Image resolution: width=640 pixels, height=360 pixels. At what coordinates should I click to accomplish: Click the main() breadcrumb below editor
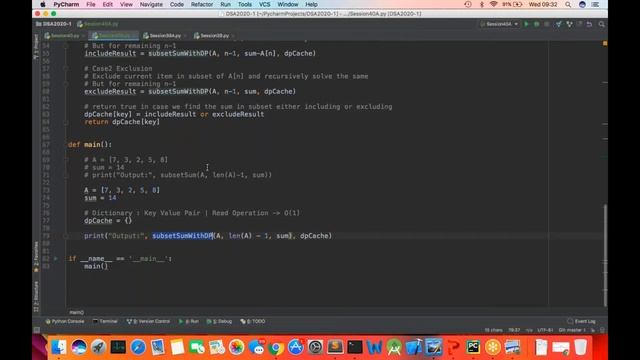click(76, 312)
